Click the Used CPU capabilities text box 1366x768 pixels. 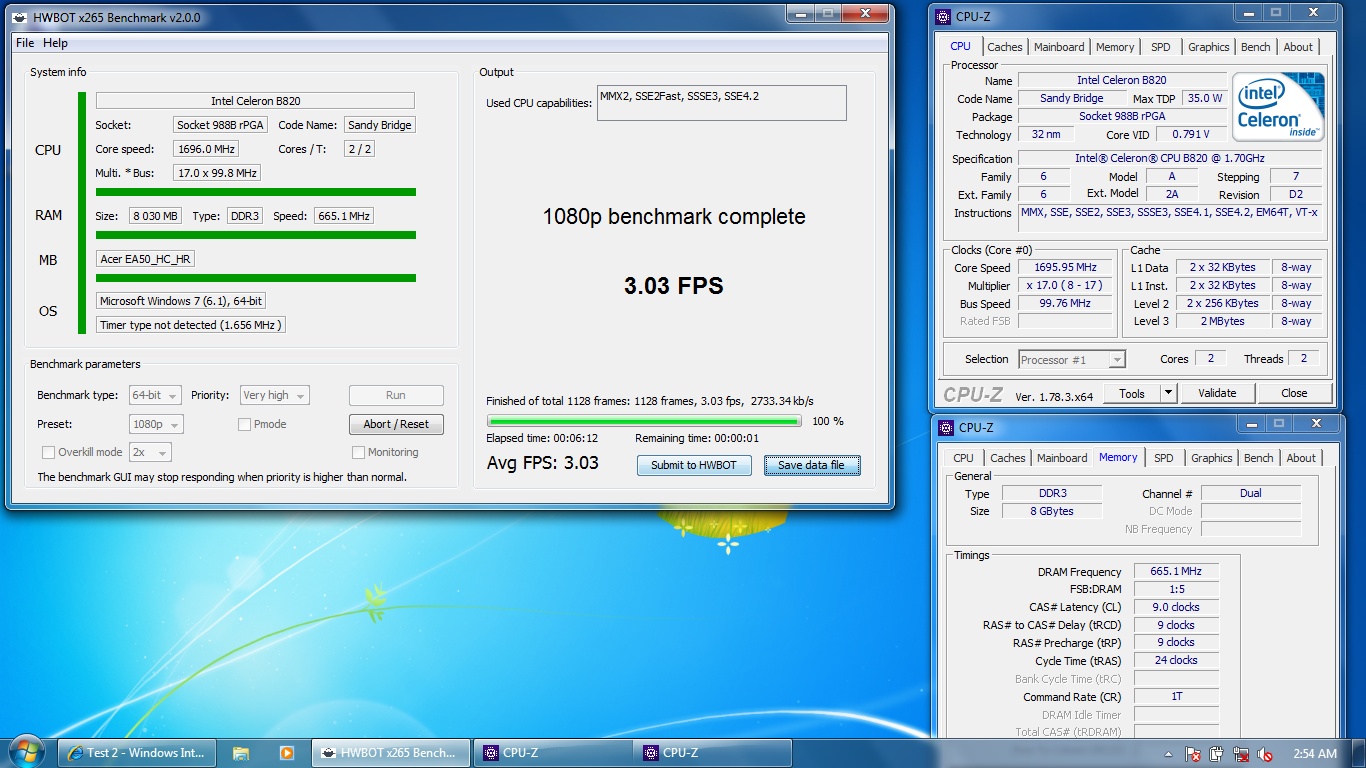point(722,103)
